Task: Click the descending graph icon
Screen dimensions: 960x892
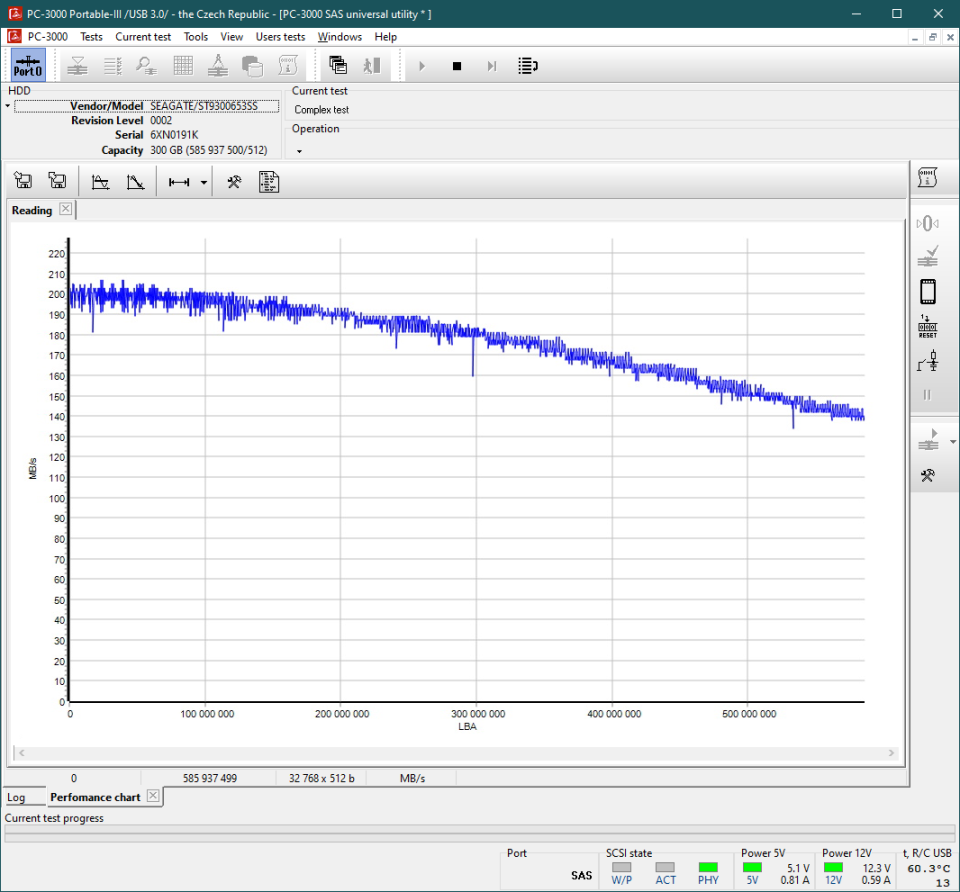Action: pyautogui.click(x=136, y=182)
